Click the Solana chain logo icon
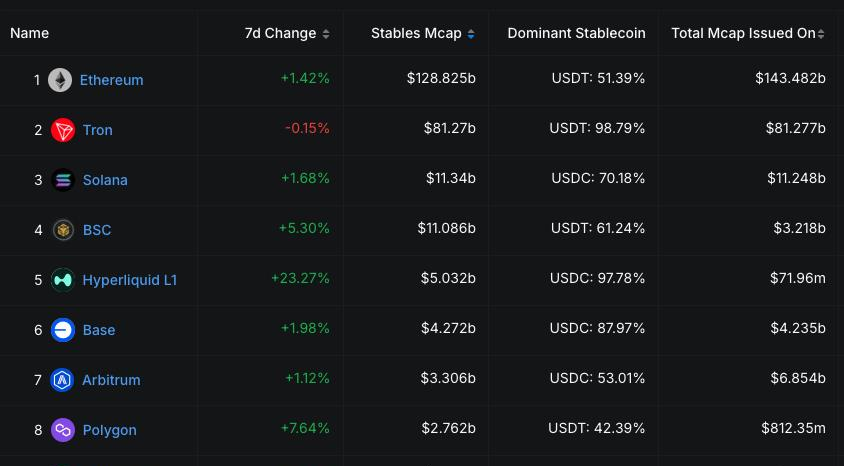The height and width of the screenshot is (466, 844). (63, 180)
